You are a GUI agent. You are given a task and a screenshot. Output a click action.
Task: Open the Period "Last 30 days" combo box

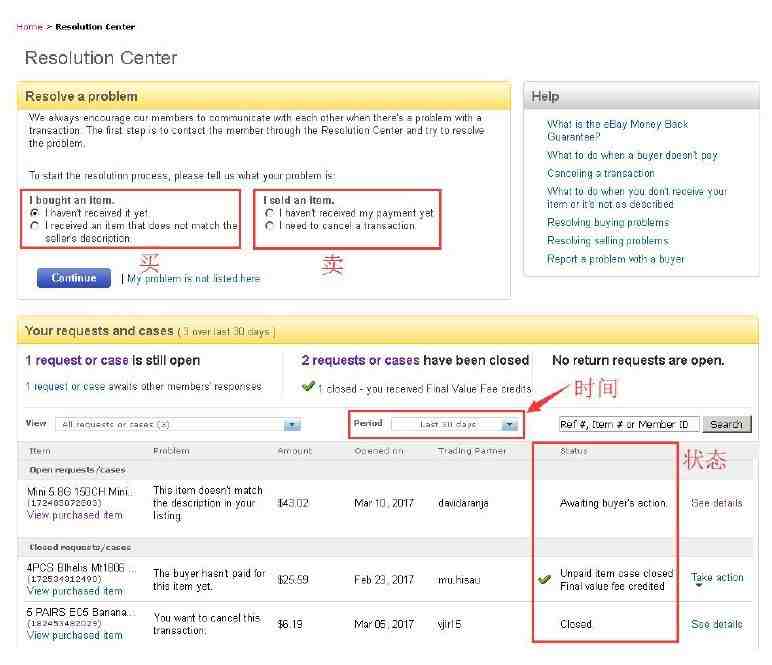tap(454, 425)
